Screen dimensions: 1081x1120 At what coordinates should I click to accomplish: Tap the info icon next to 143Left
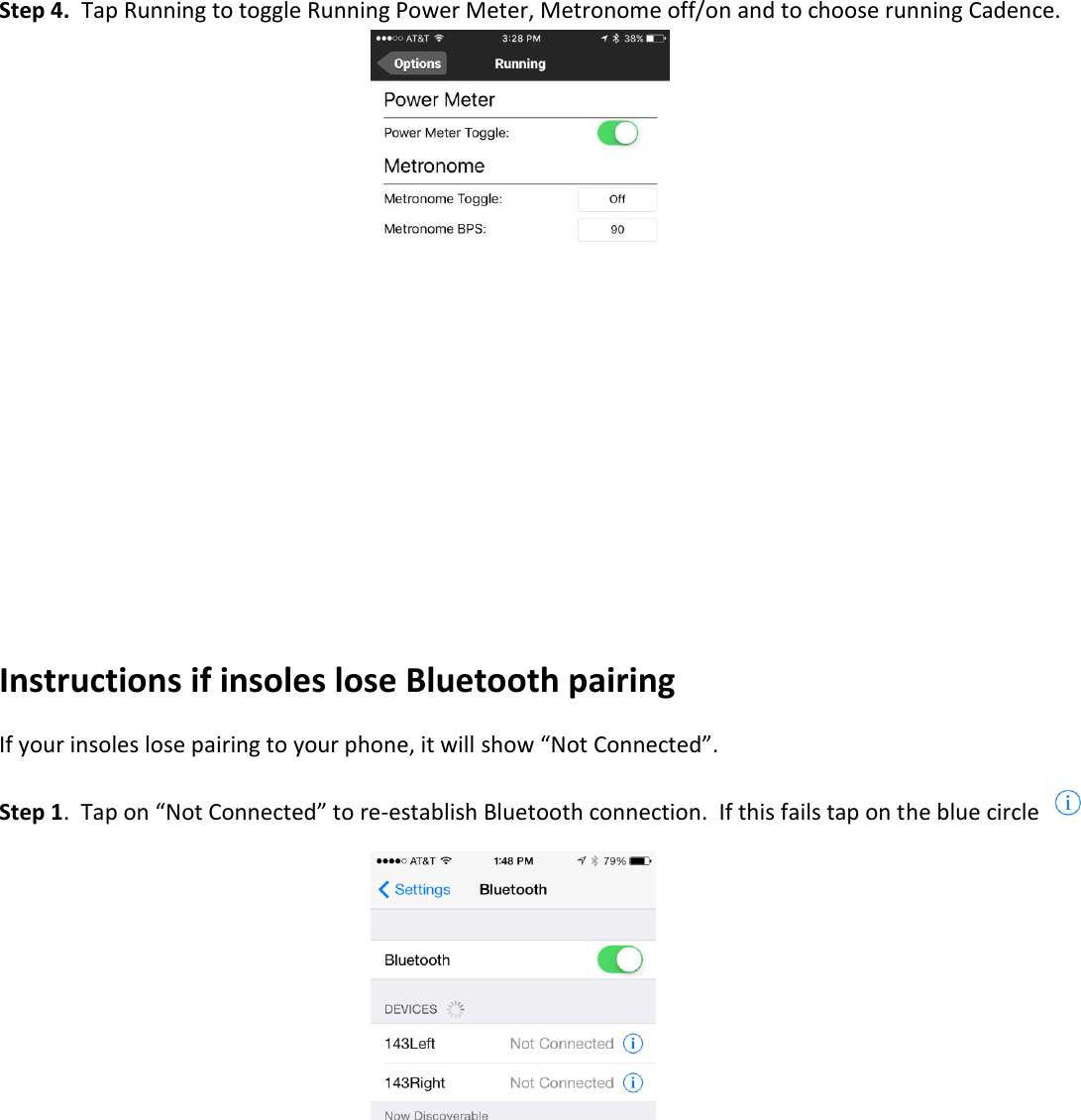point(632,1043)
